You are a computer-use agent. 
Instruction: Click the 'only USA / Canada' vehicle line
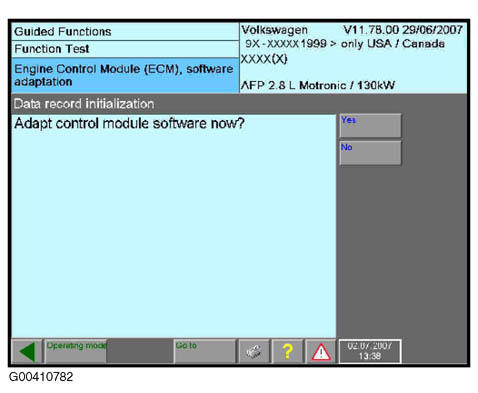click(x=345, y=44)
